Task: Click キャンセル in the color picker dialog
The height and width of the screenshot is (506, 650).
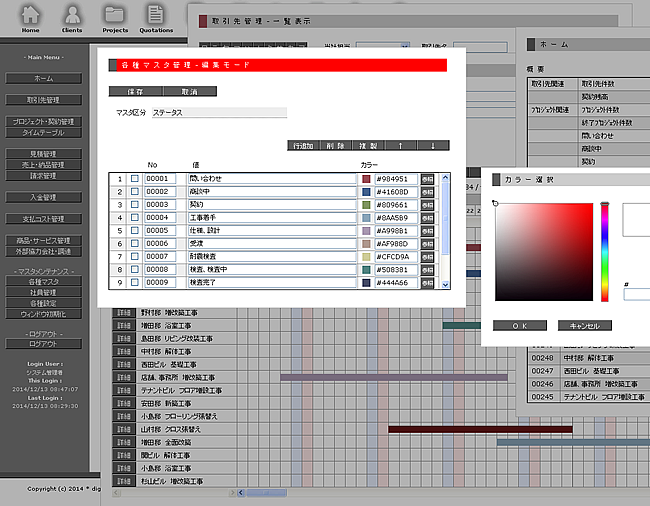Action: pyautogui.click(x=585, y=326)
